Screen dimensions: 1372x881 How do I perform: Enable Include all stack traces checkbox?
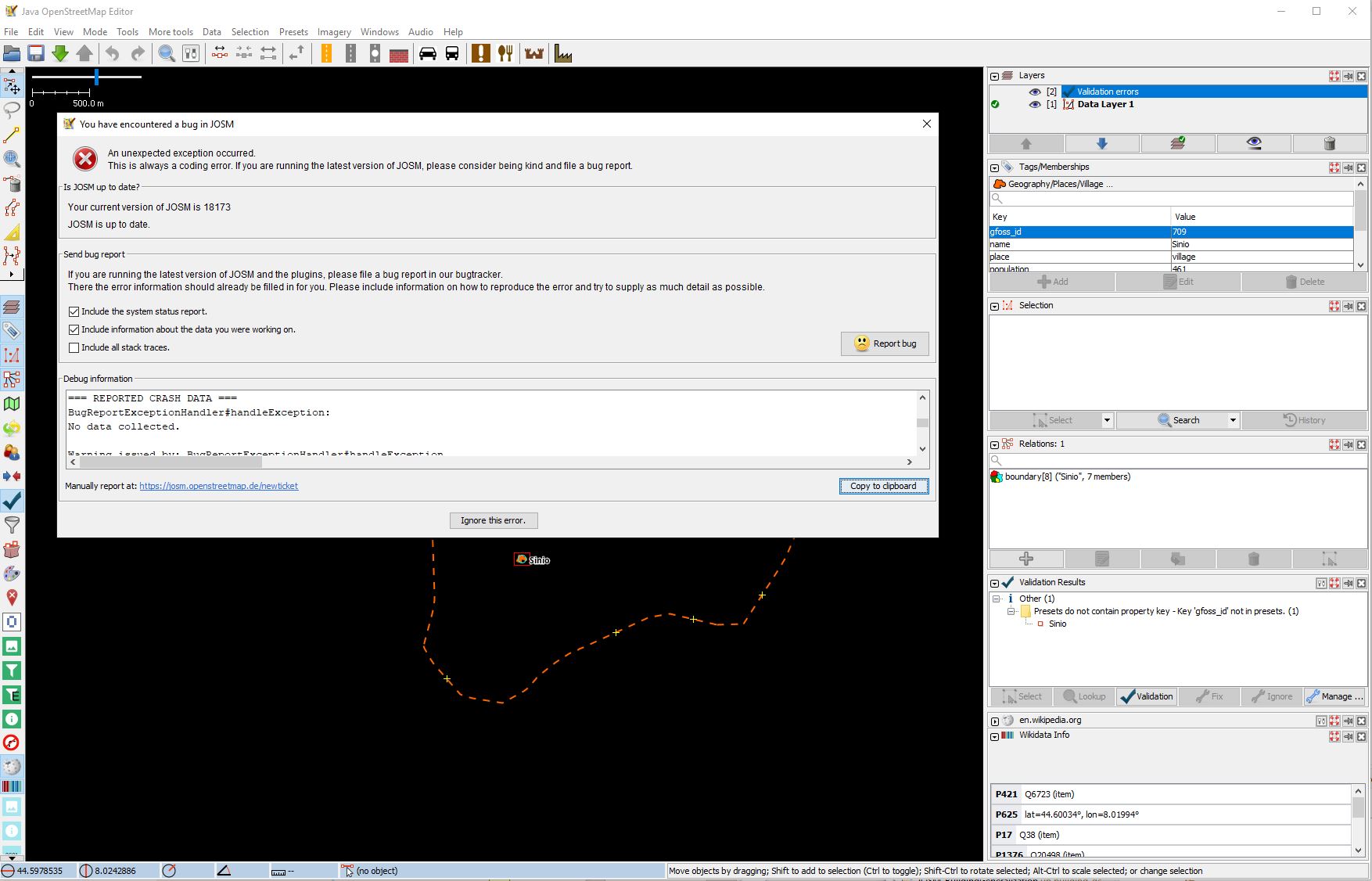[x=74, y=347]
